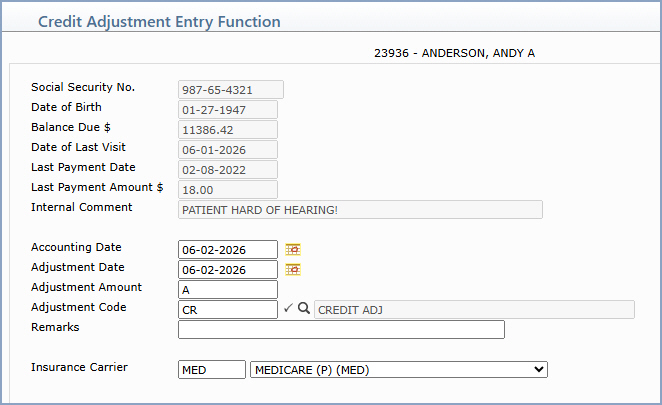Focus the Adjustment Amount field
Screen dimensions: 662x405
click(228, 290)
